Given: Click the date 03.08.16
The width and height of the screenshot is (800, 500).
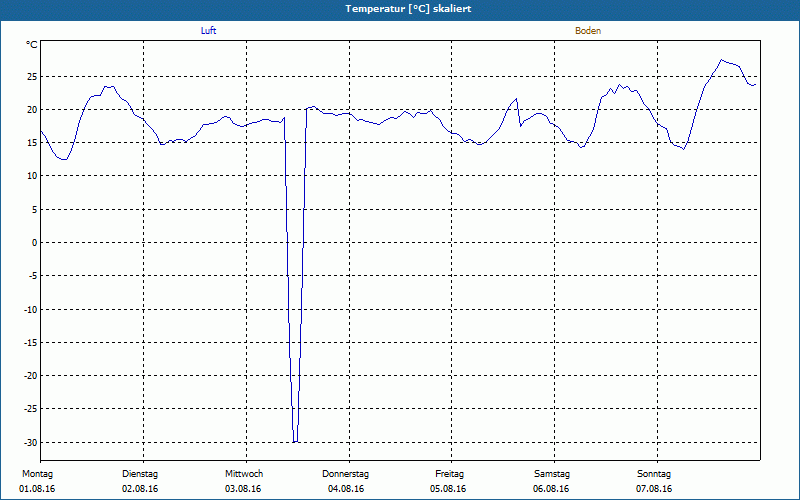Looking at the screenshot, I should [243, 489].
